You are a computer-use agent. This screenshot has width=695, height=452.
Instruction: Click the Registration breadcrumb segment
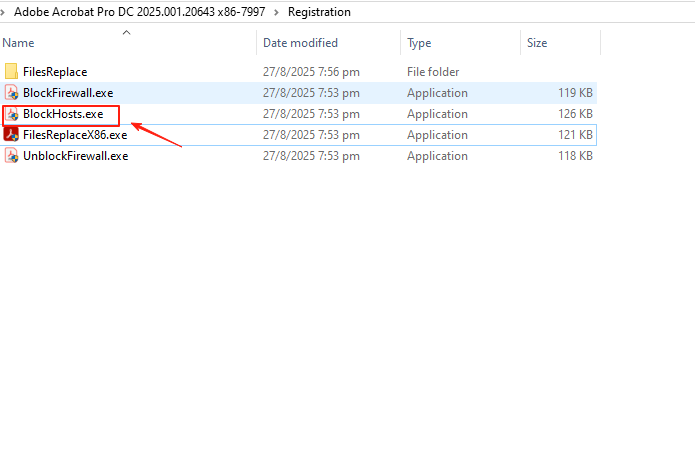[x=319, y=12]
